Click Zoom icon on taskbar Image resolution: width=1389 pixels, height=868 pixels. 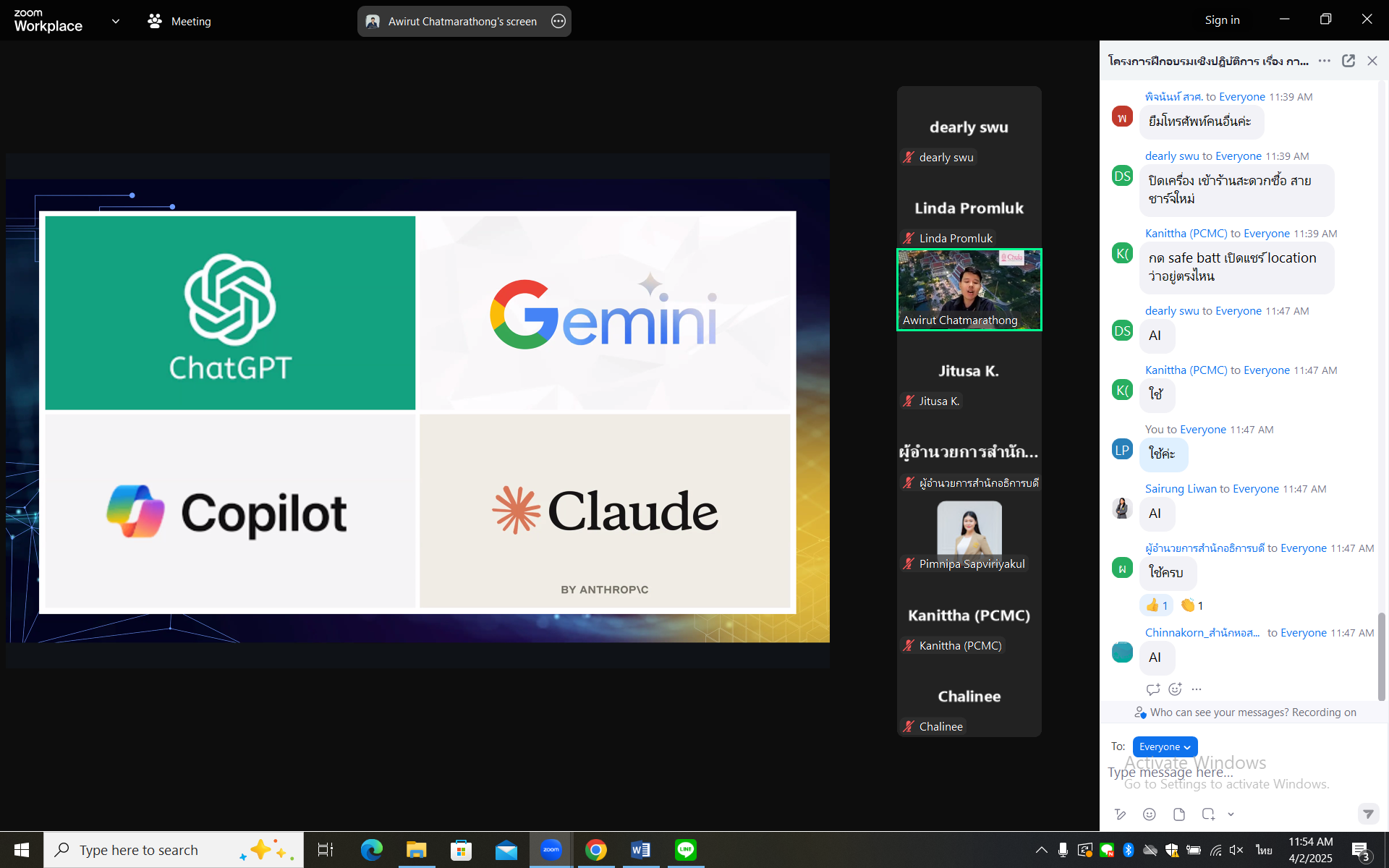(x=551, y=850)
